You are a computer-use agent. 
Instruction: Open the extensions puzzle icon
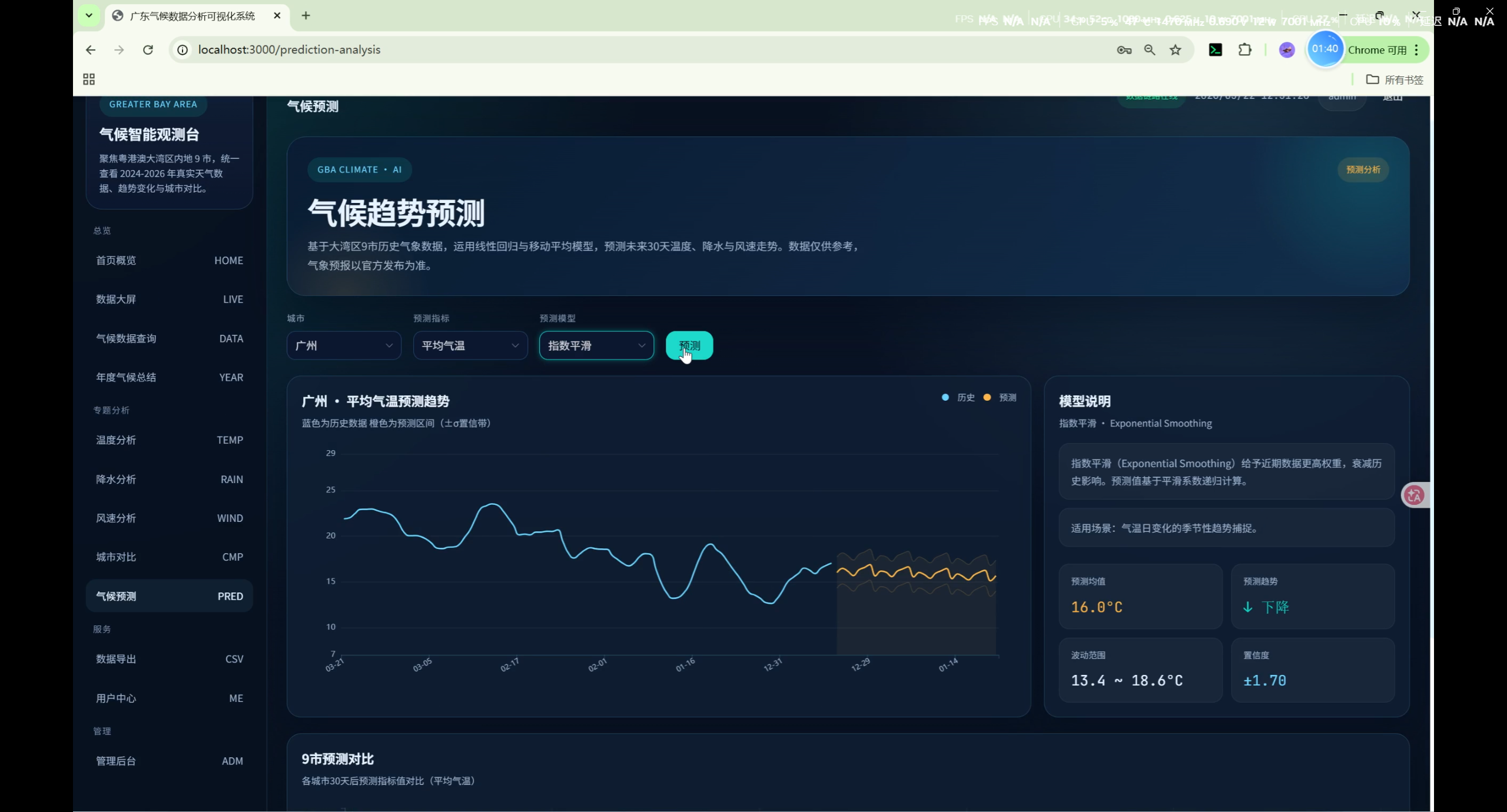[x=1244, y=50]
